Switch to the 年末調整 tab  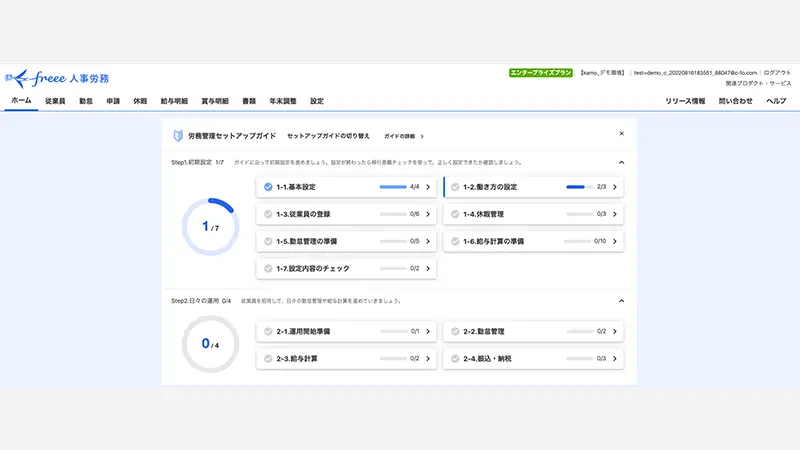coord(284,101)
